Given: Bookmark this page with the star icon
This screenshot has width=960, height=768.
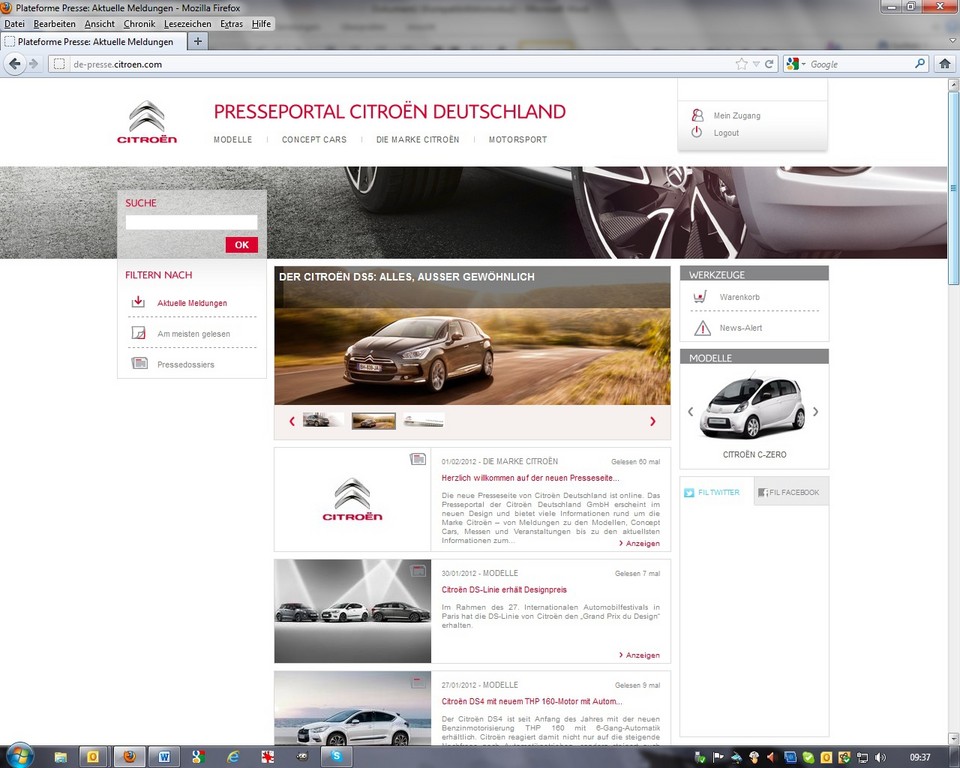Looking at the screenshot, I should (x=741, y=64).
